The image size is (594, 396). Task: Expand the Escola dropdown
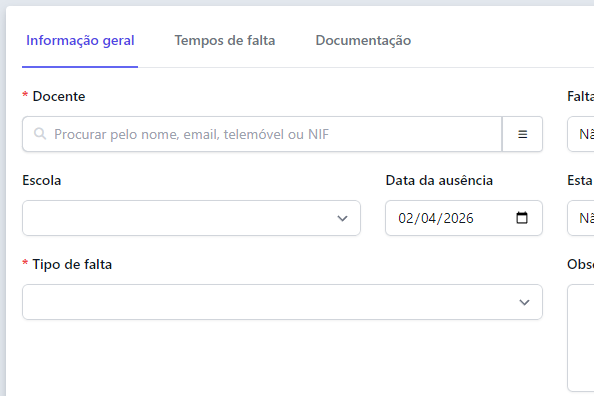pos(191,218)
